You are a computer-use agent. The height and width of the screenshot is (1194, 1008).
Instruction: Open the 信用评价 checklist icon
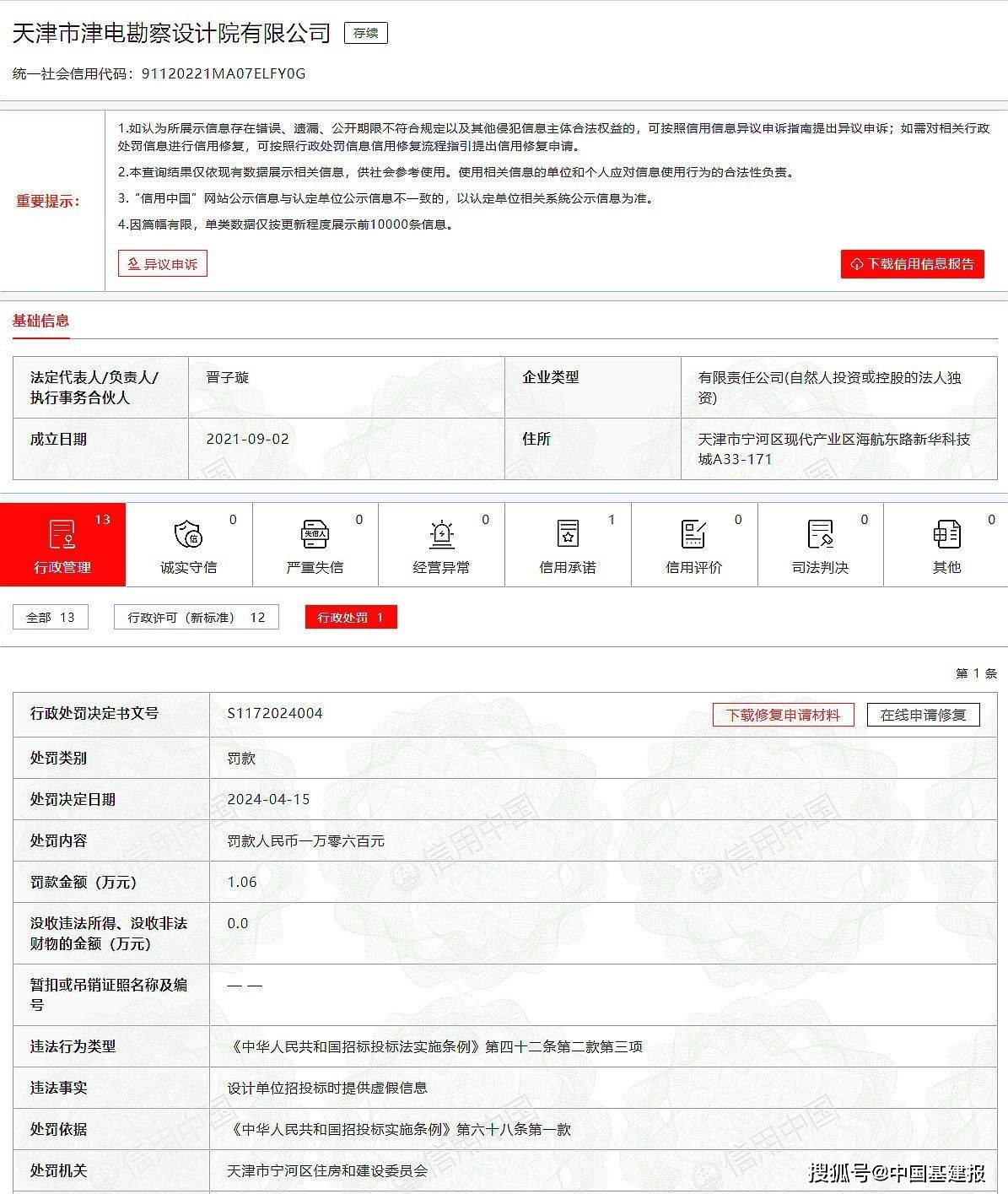pyautogui.click(x=693, y=534)
